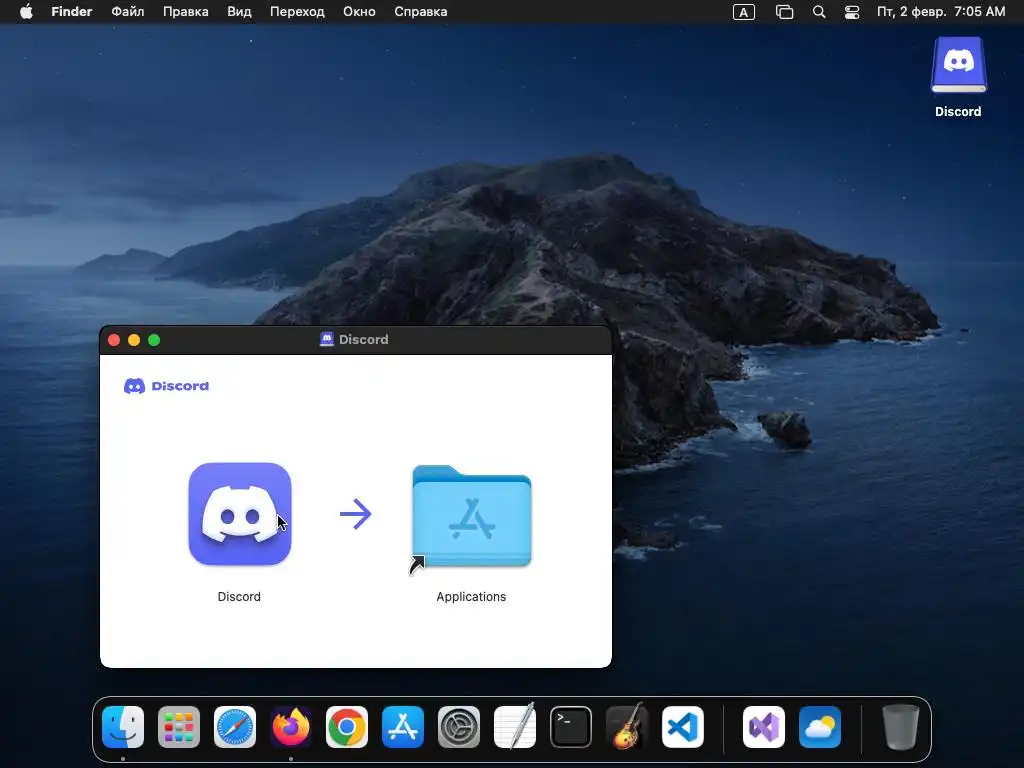
Task: Open the Apple menu
Action: pos(26,12)
